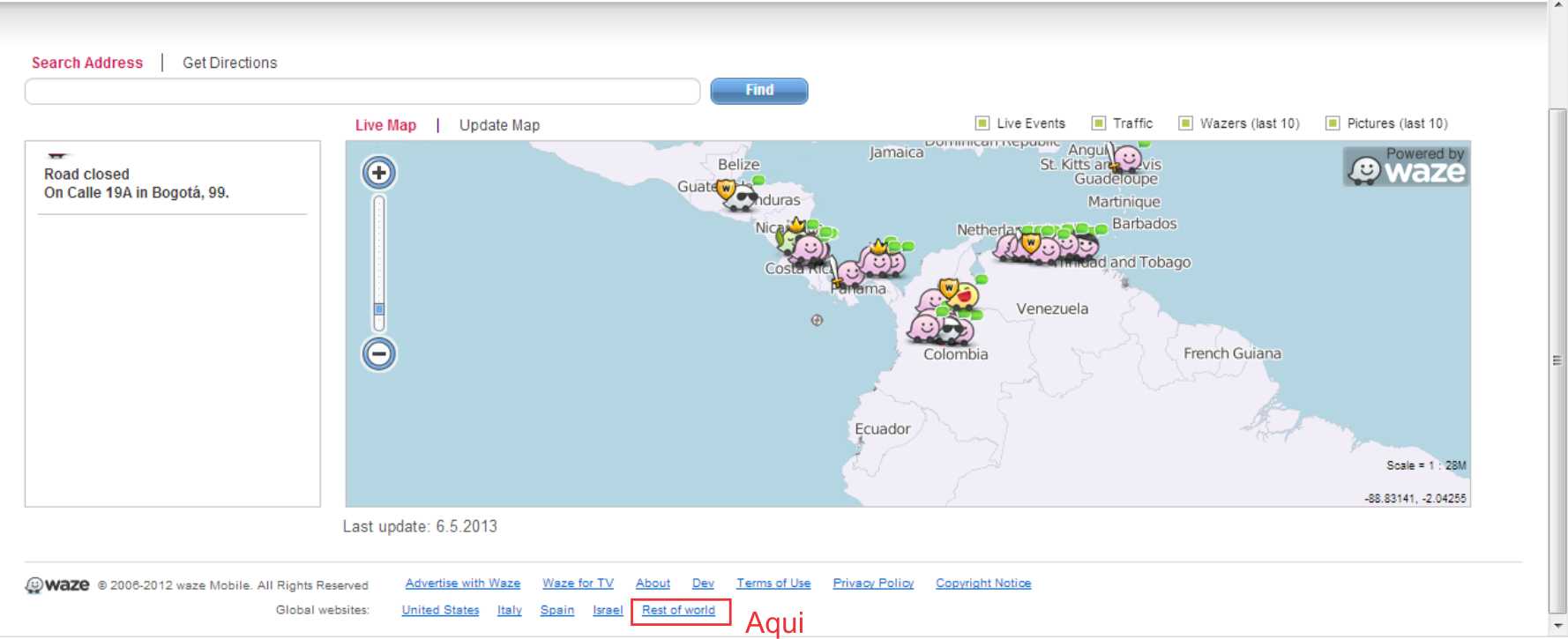Disable the Wazers (last 10) checkbox
The width and height of the screenshot is (1568, 639).
click(1186, 123)
